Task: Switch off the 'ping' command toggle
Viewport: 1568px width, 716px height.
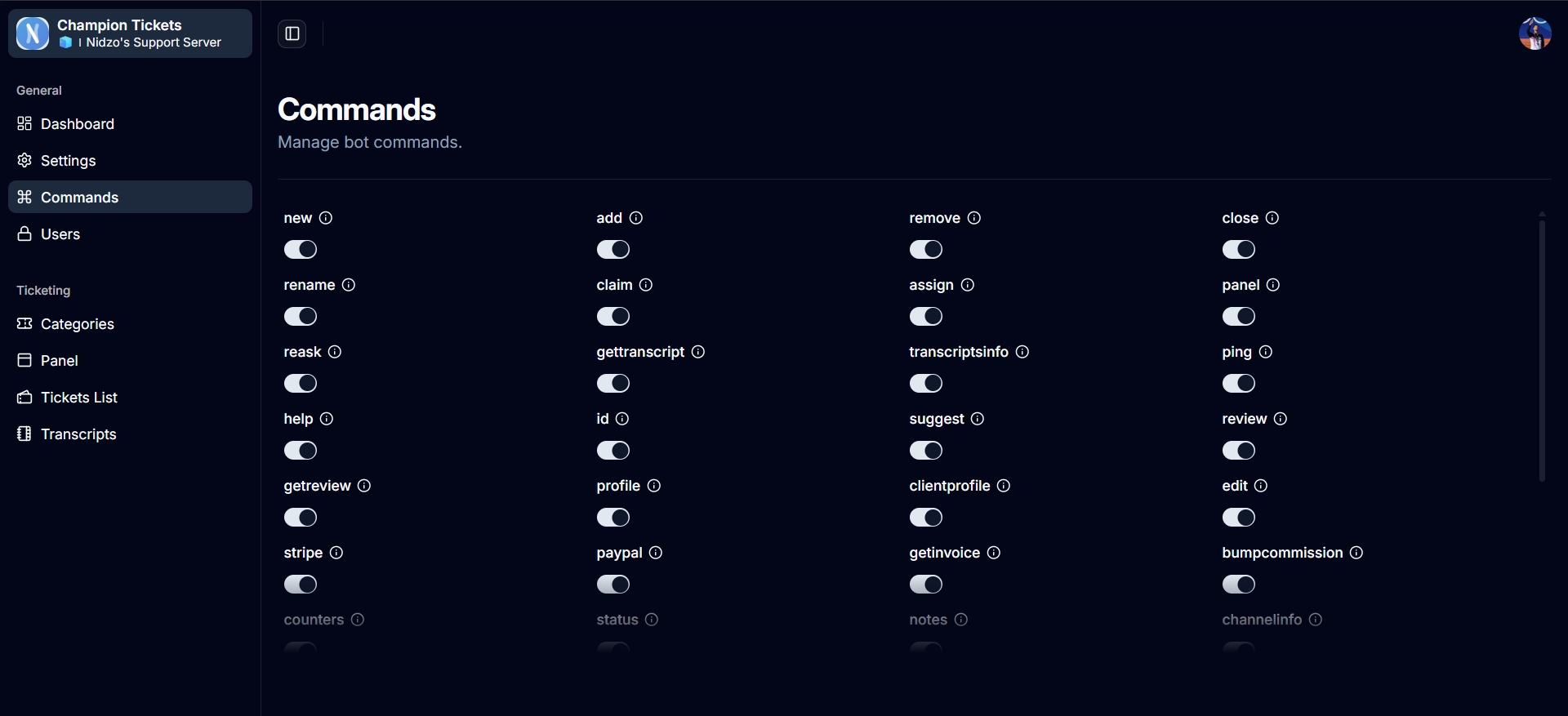Action: (1239, 383)
